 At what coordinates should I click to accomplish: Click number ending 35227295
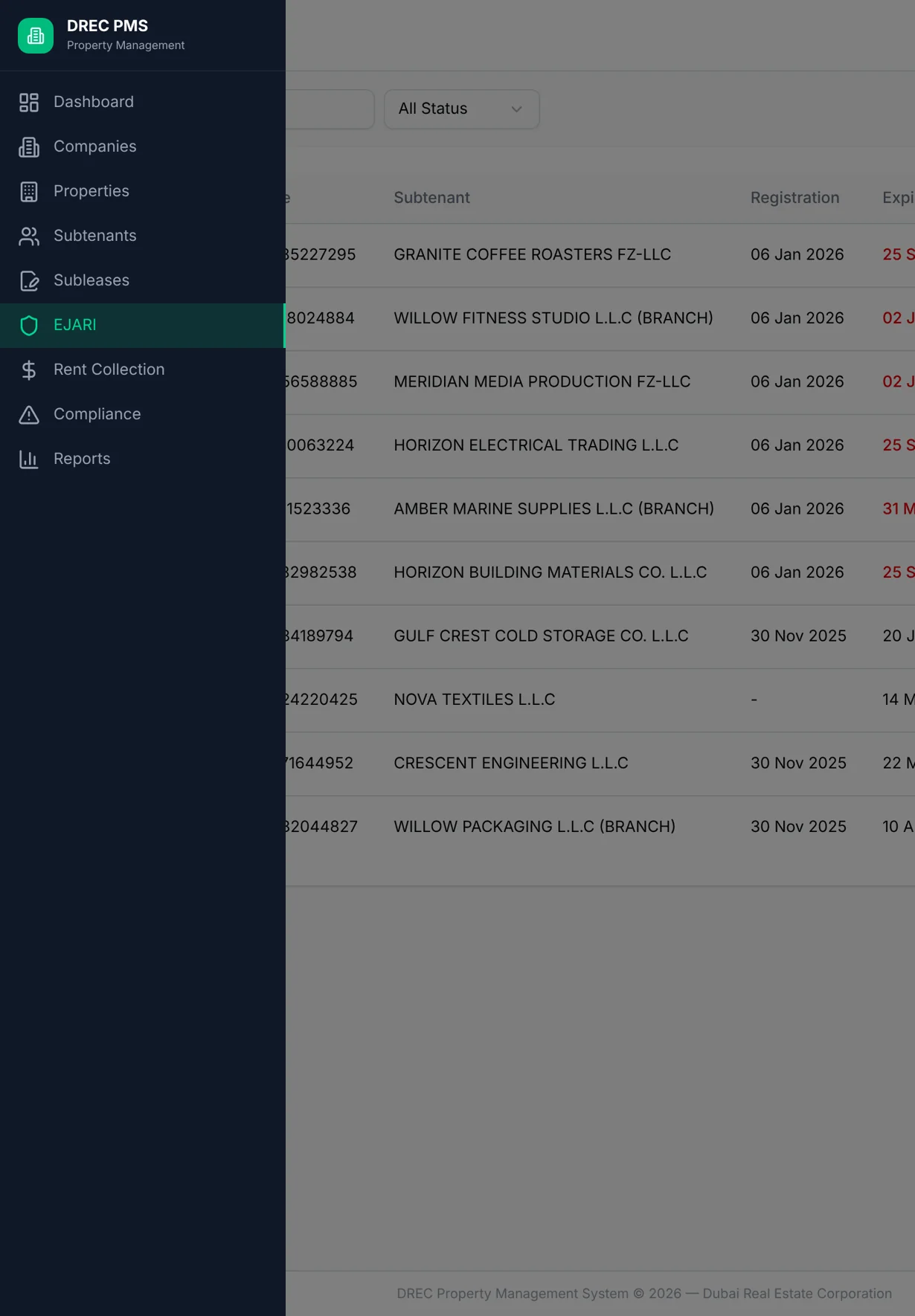click(321, 254)
